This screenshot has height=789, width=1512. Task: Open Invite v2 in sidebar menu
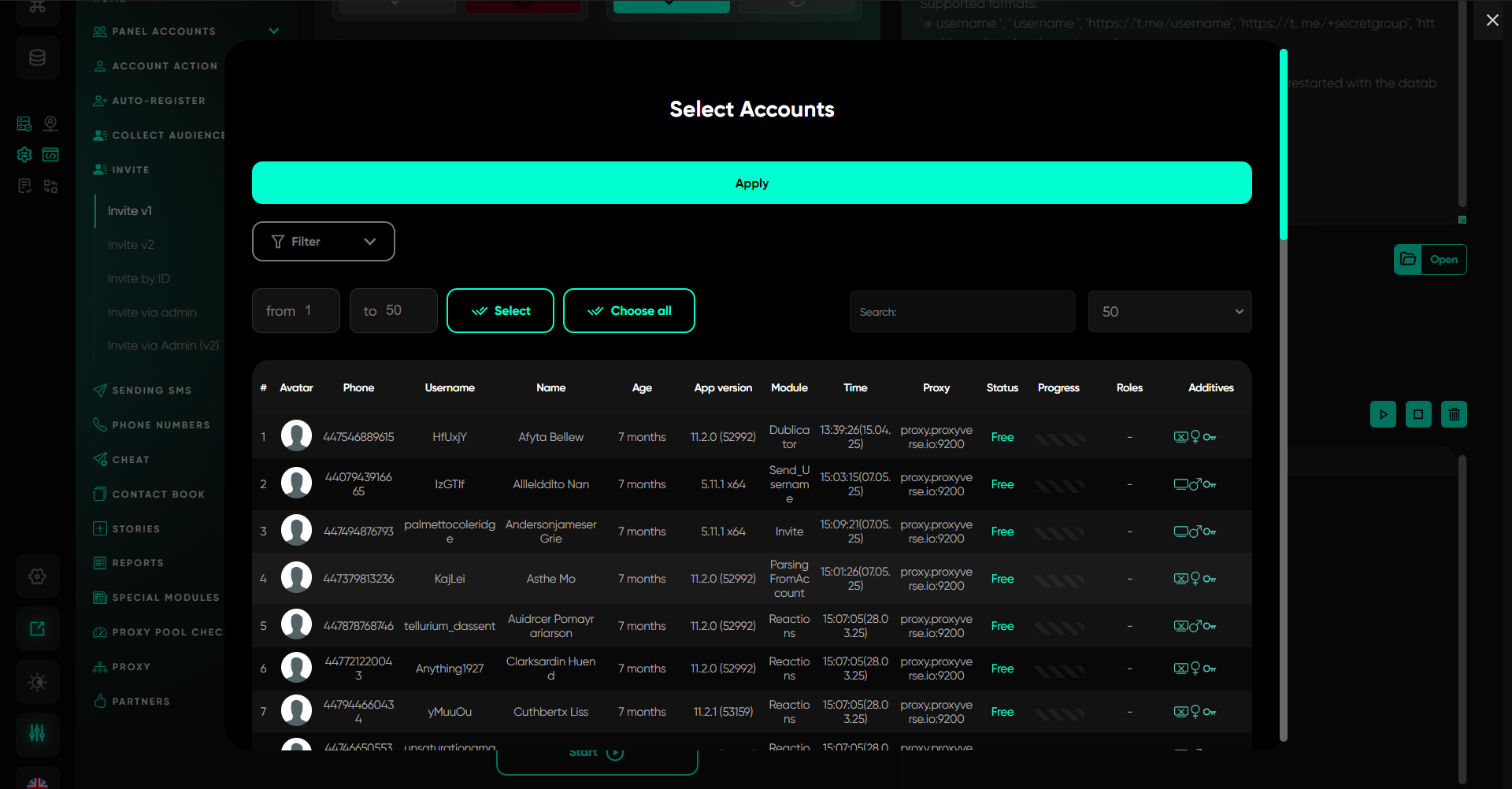point(131,245)
